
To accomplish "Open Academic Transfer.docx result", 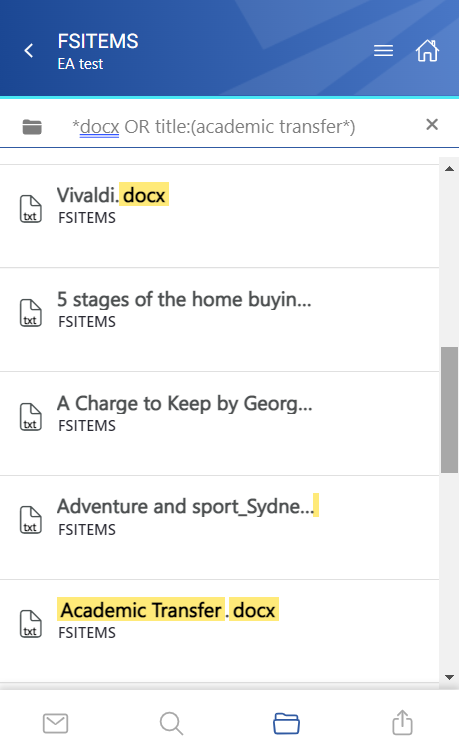I will (x=219, y=631).
